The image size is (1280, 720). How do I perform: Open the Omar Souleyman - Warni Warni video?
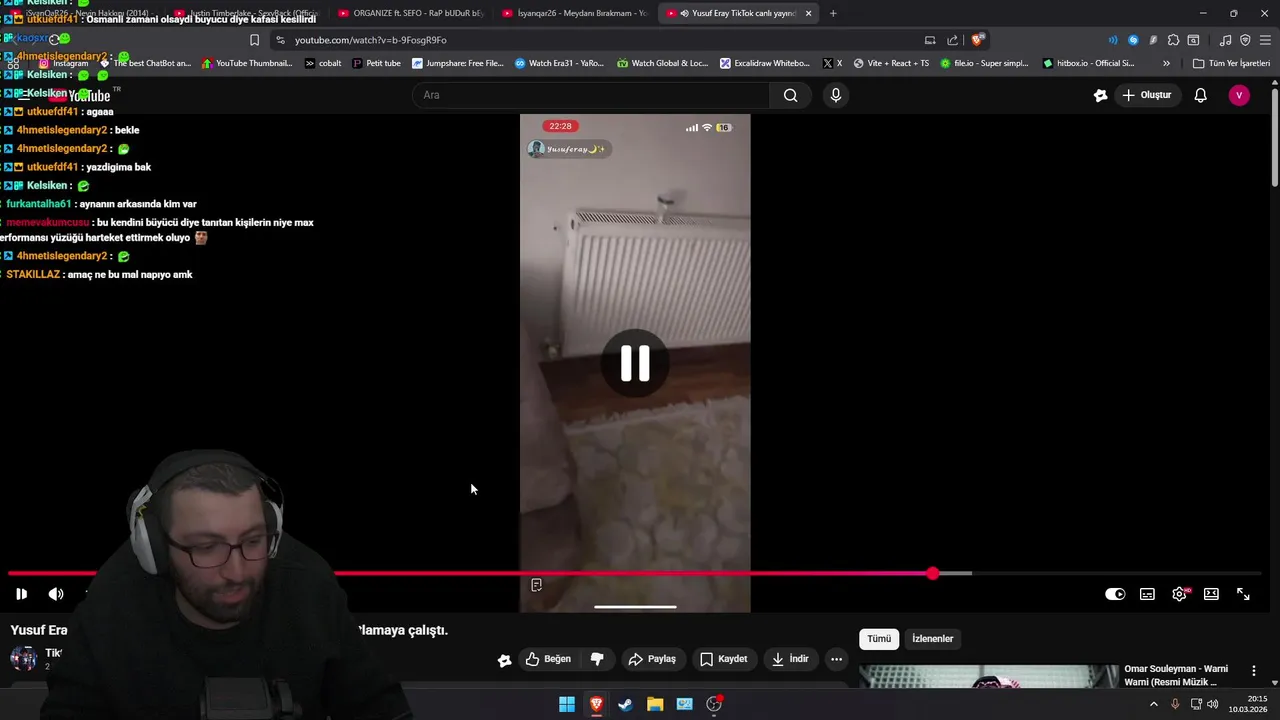(1176, 675)
